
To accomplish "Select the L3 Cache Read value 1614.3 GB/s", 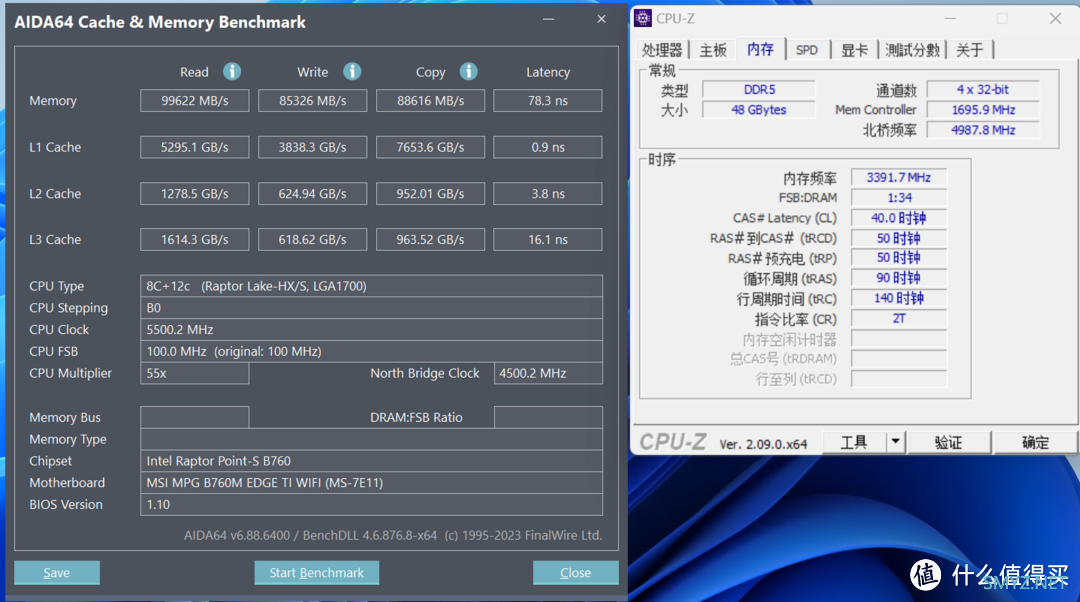I will click(194, 240).
